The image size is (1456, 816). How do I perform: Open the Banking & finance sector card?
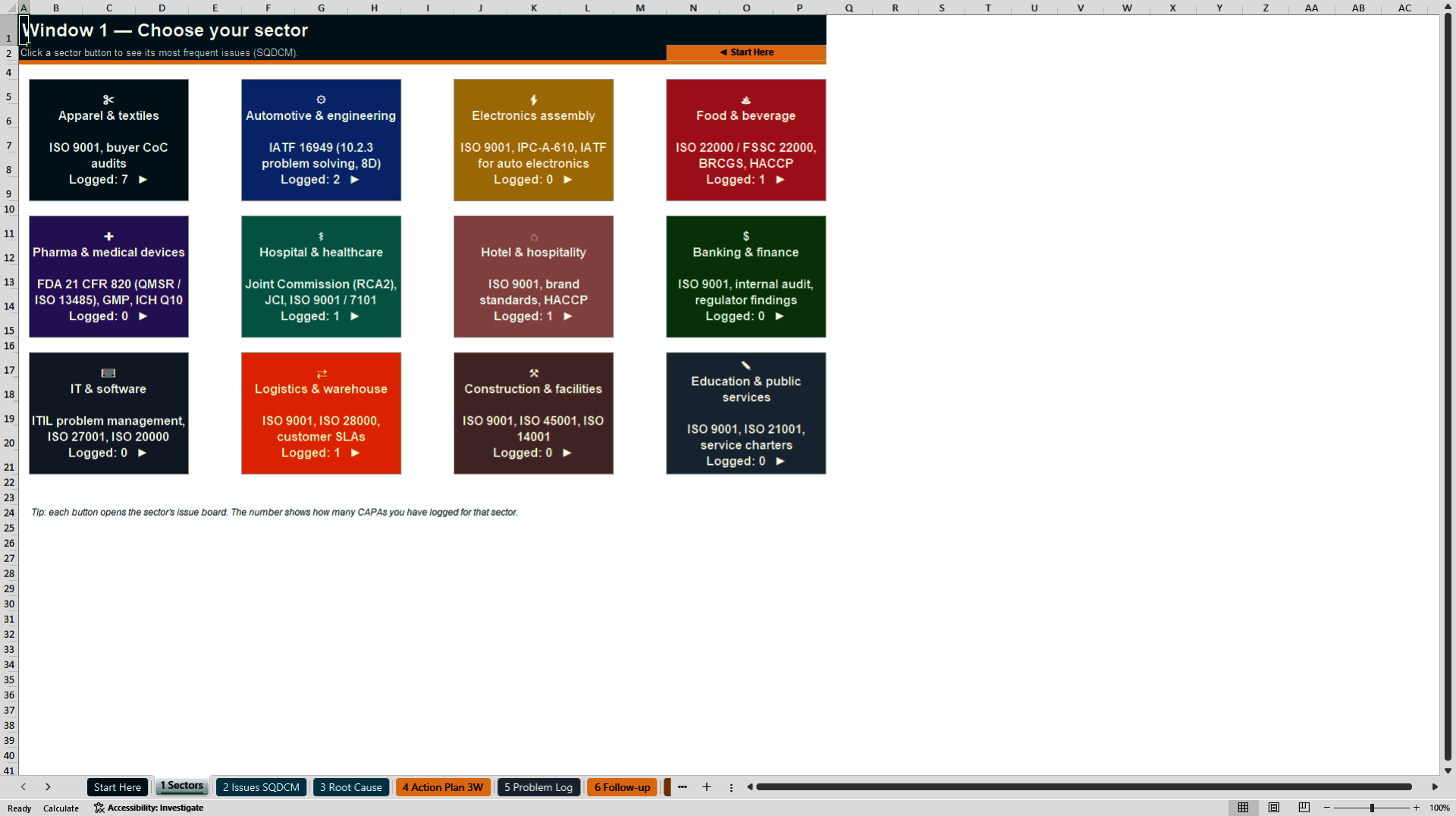pyautogui.click(x=745, y=277)
